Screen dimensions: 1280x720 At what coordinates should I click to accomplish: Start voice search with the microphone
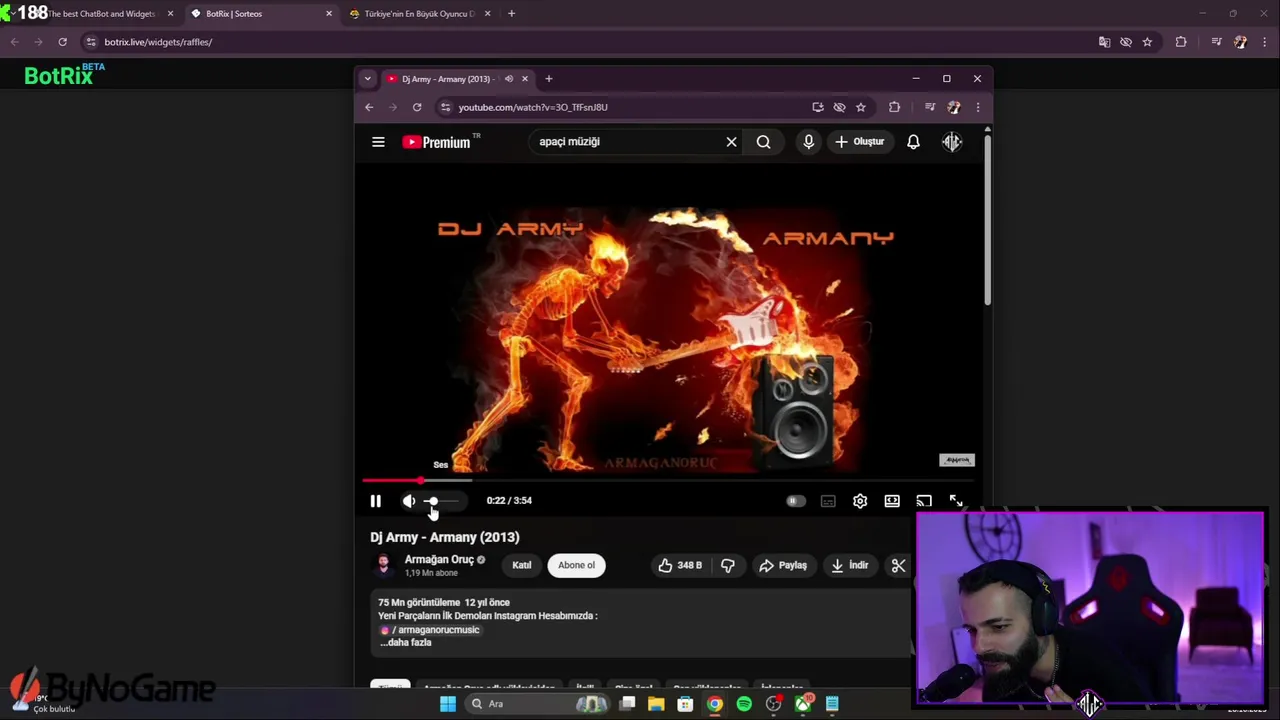coord(808,142)
